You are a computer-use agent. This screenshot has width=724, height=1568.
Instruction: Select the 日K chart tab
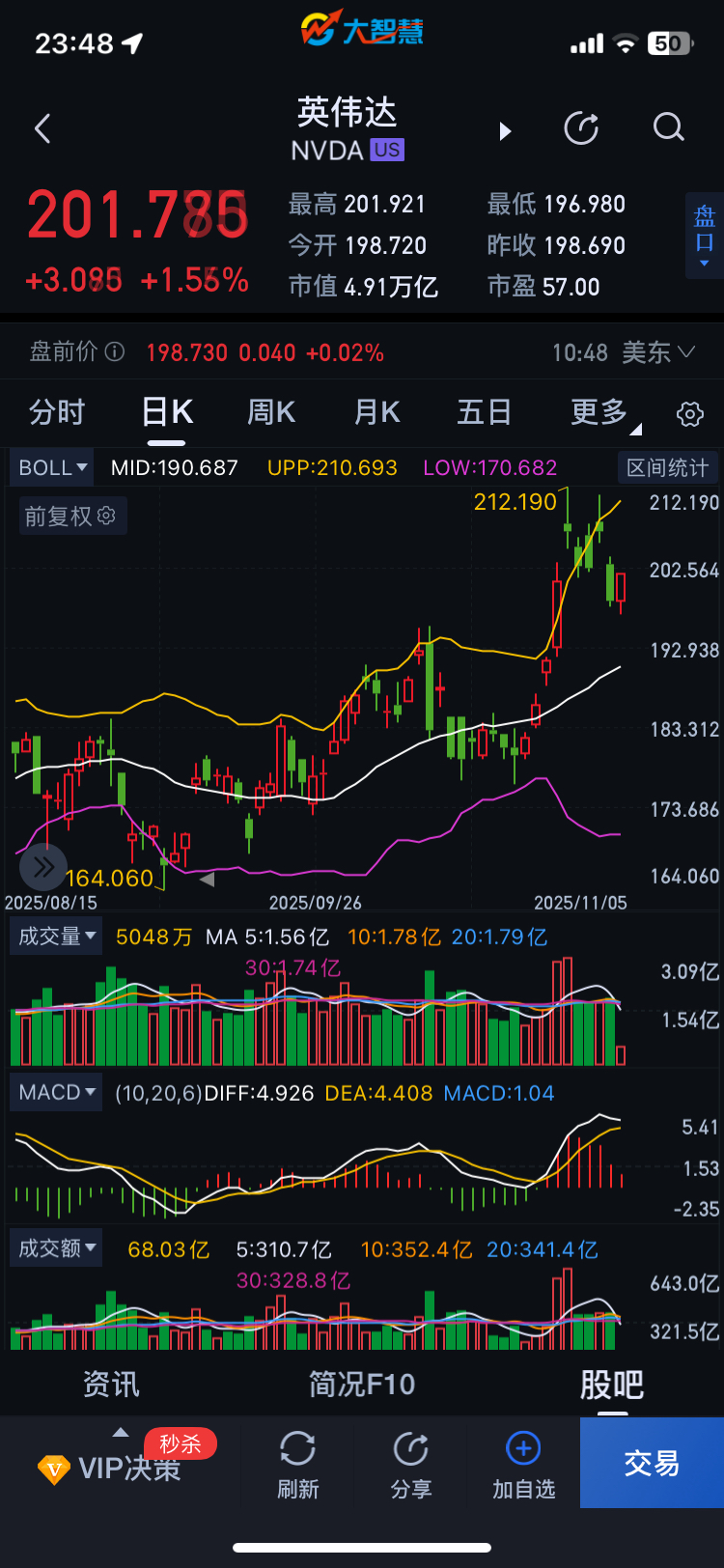(x=167, y=412)
